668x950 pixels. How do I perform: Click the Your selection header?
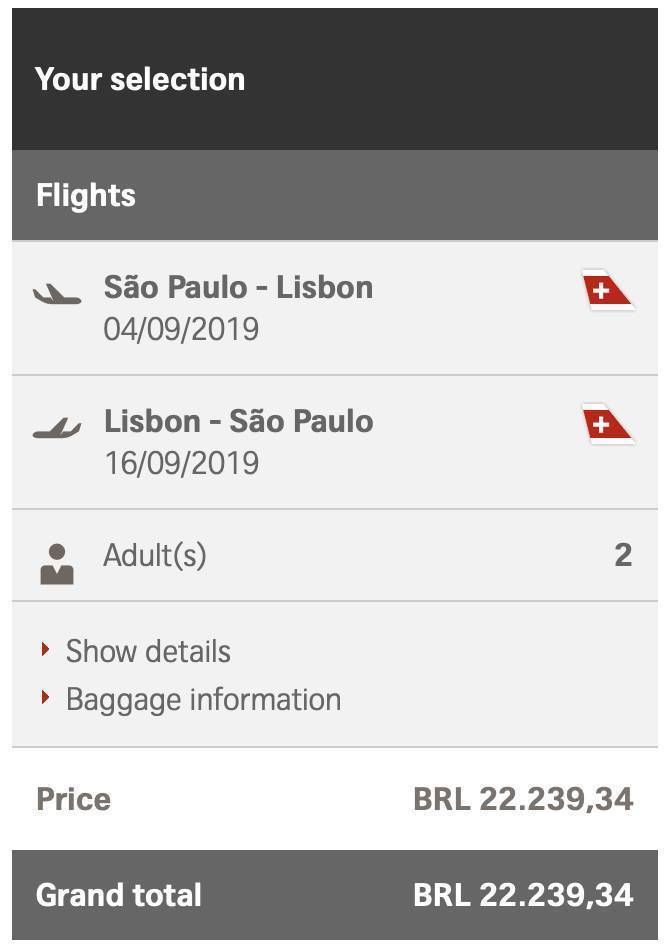(335, 79)
